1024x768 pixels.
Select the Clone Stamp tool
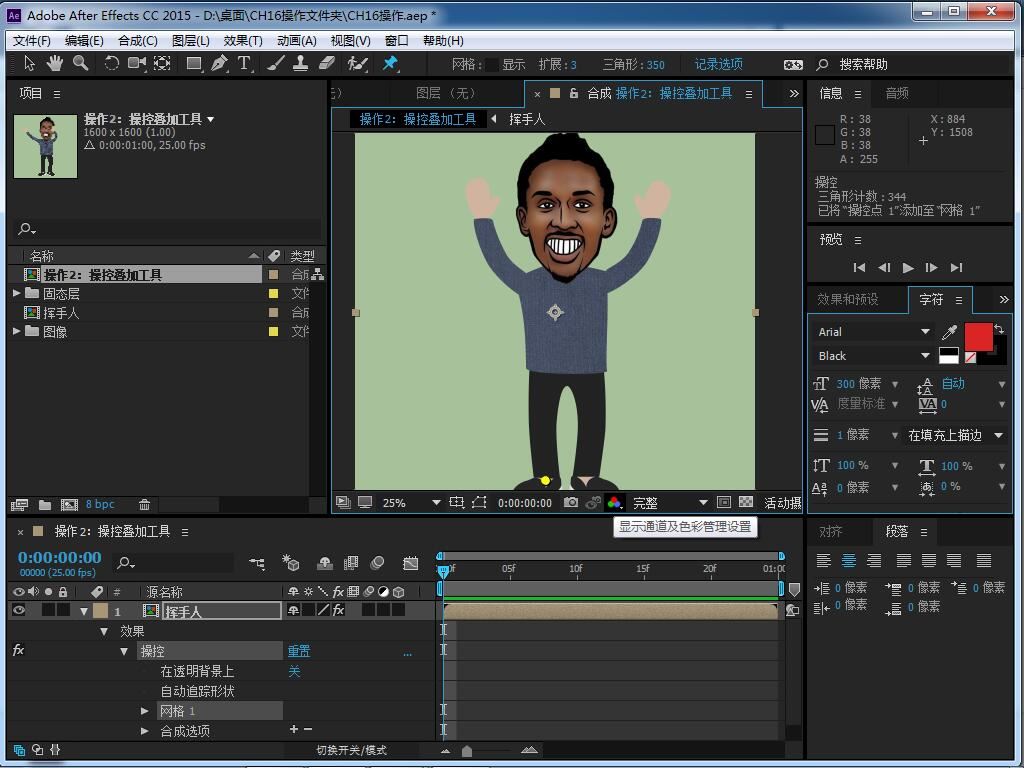coord(300,63)
